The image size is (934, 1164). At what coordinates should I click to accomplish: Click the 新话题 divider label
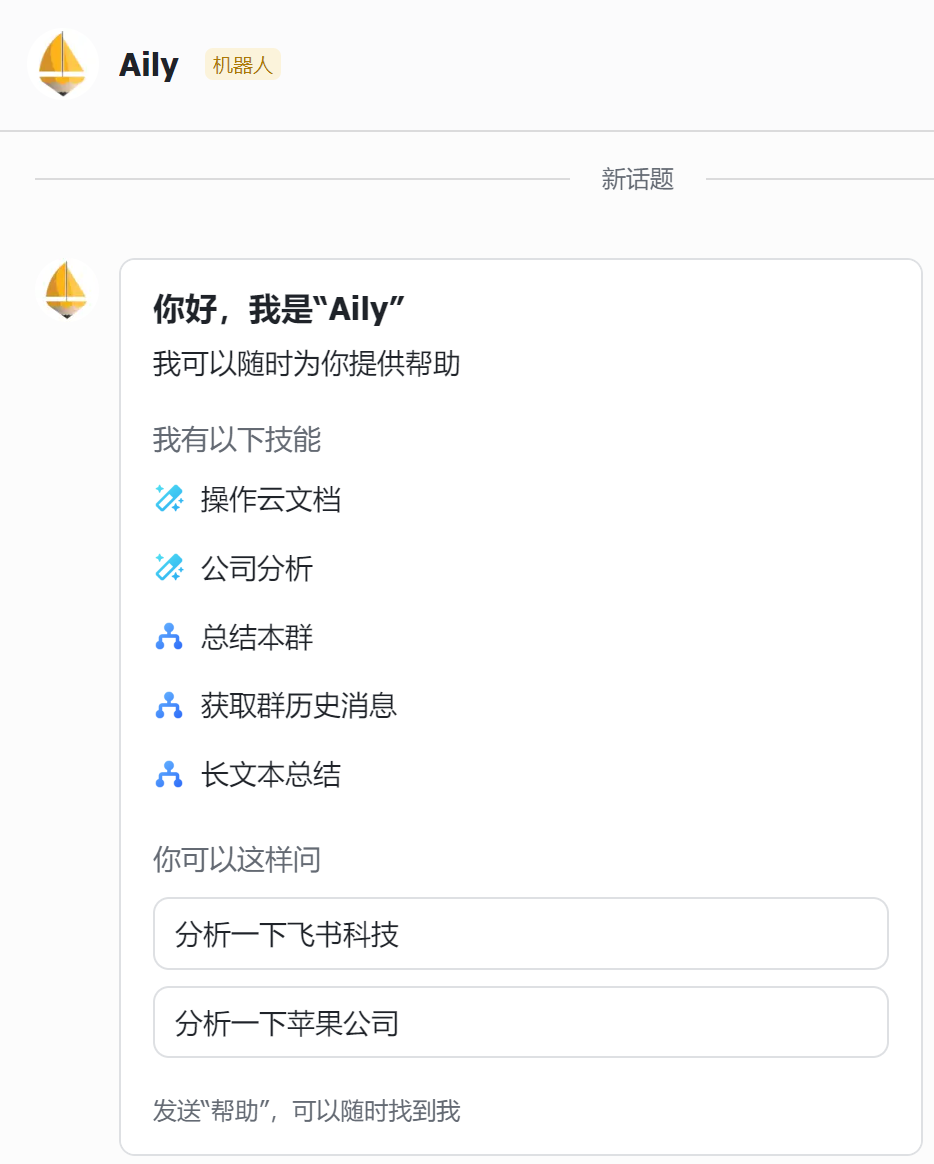[637, 179]
